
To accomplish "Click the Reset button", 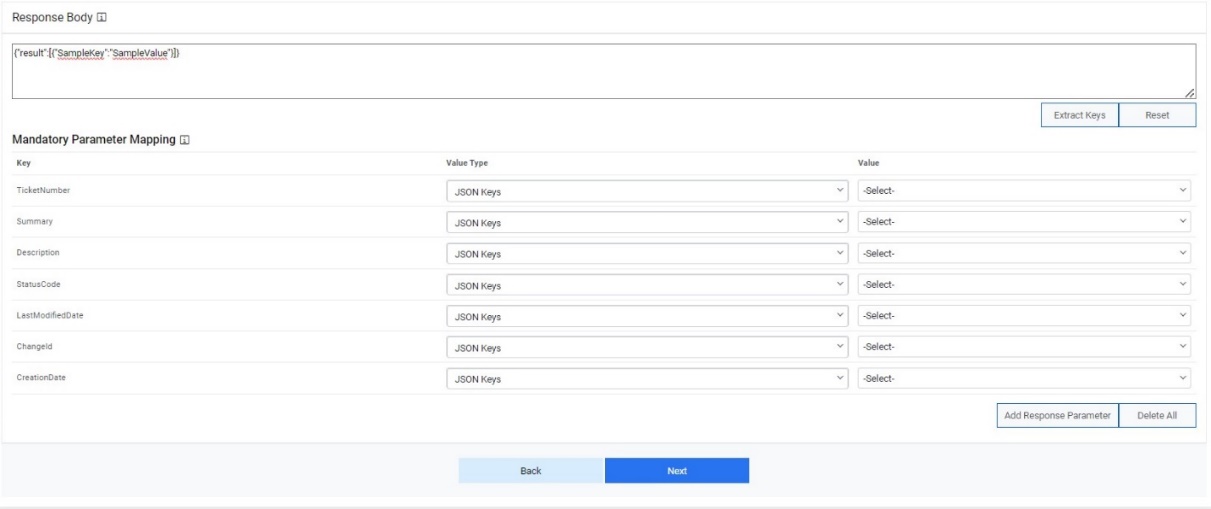I will 1156,115.
